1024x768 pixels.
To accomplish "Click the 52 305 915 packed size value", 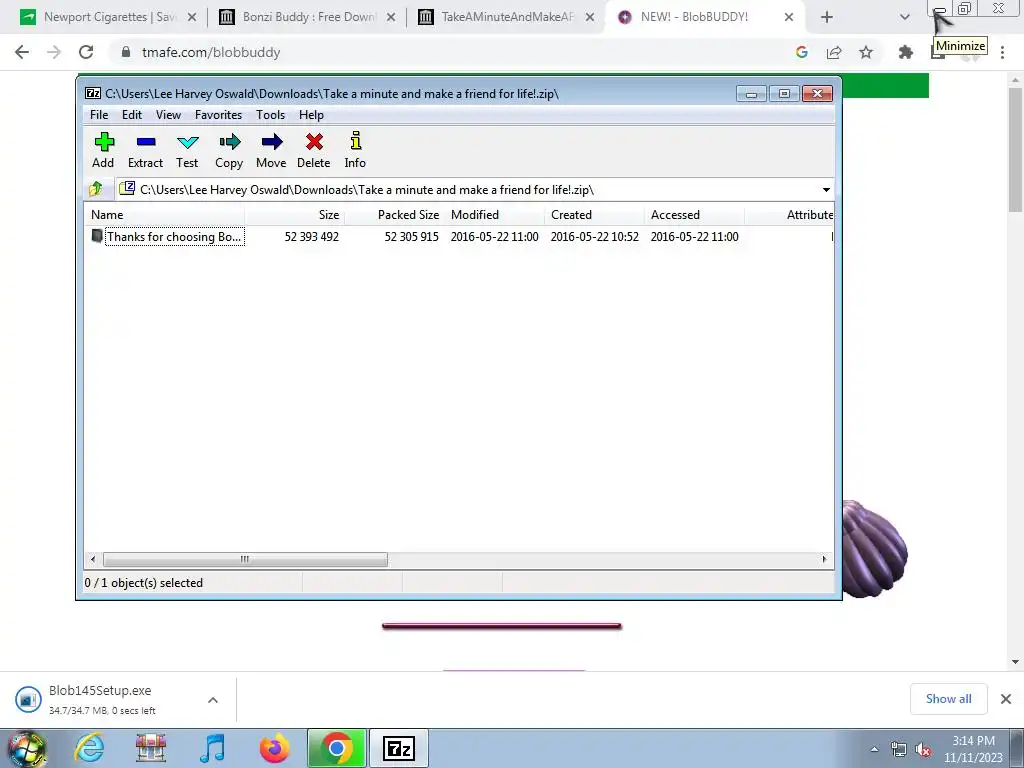I will [x=411, y=236].
